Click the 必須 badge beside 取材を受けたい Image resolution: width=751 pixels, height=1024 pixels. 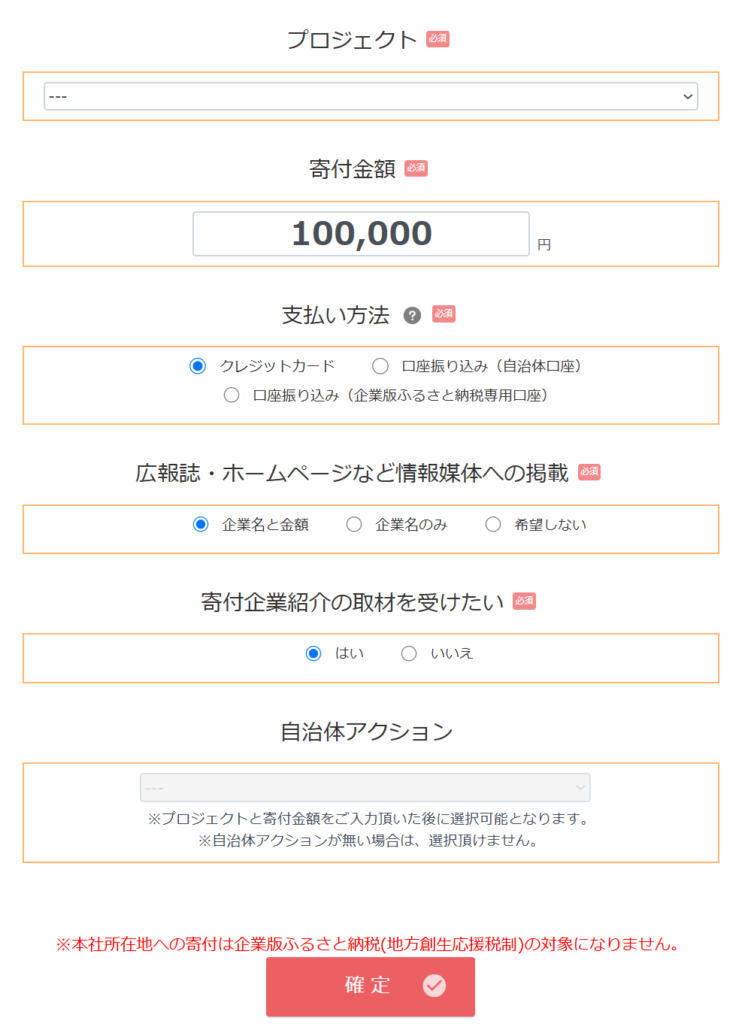tap(525, 601)
